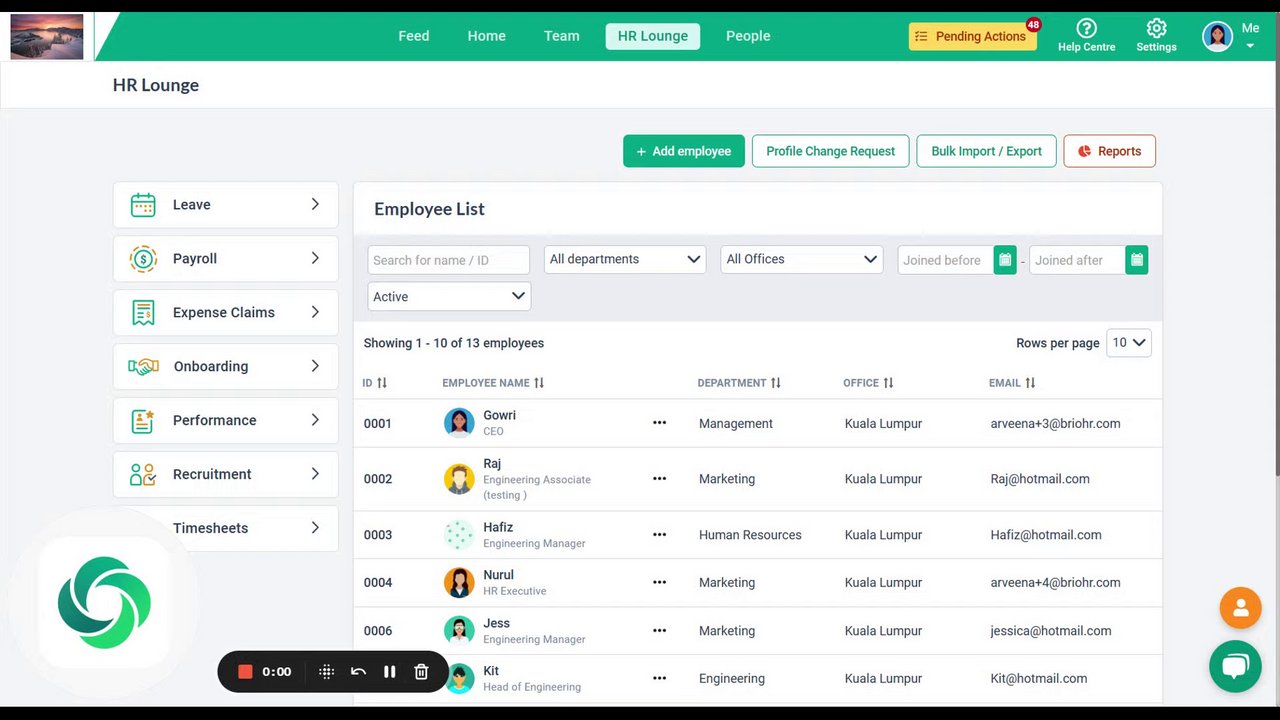Screen dimensions: 1280x720
Task: Open the Leave calendar icon
Action: tap(143, 205)
